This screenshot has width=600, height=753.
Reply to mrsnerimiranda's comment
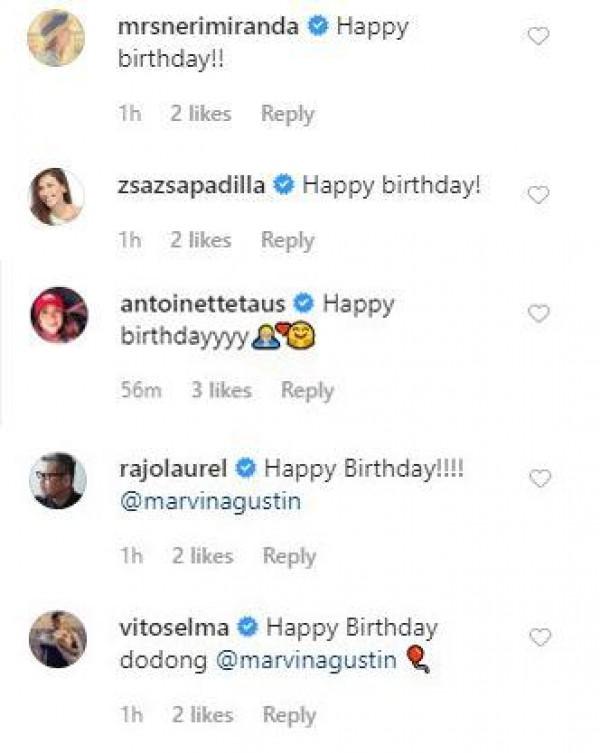tap(287, 115)
